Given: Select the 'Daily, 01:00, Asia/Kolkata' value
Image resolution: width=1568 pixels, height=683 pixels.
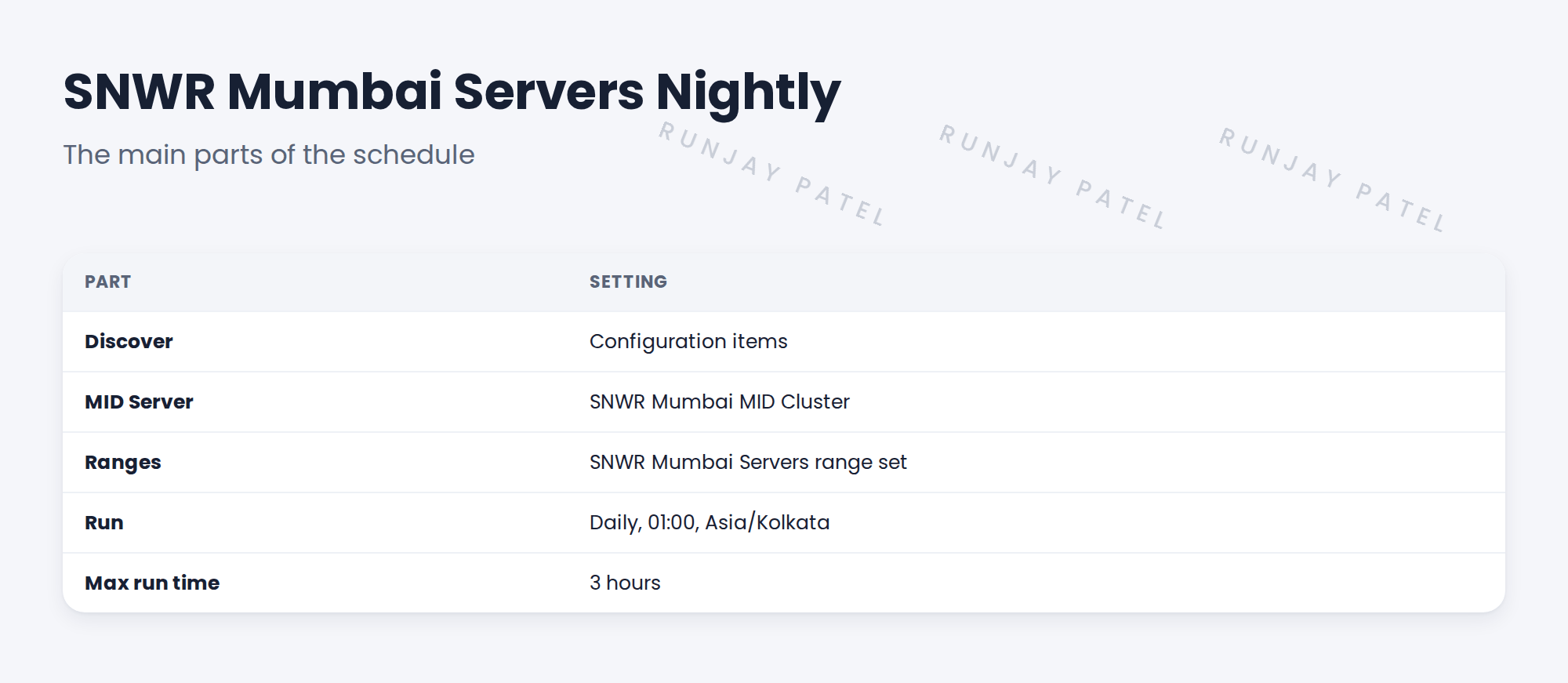Looking at the screenshot, I should pos(710,522).
